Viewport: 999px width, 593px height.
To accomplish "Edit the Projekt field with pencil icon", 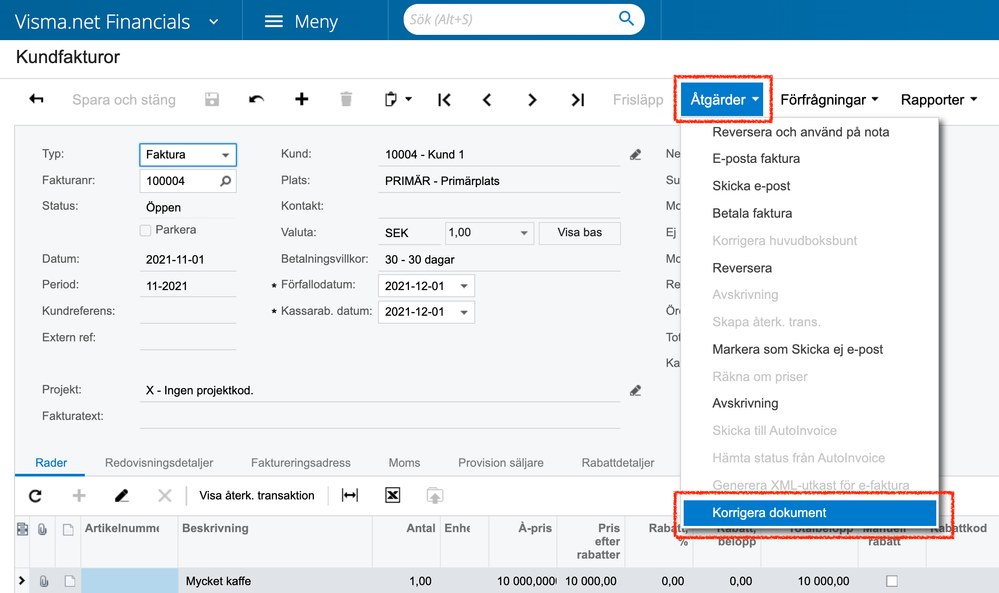I will [635, 390].
